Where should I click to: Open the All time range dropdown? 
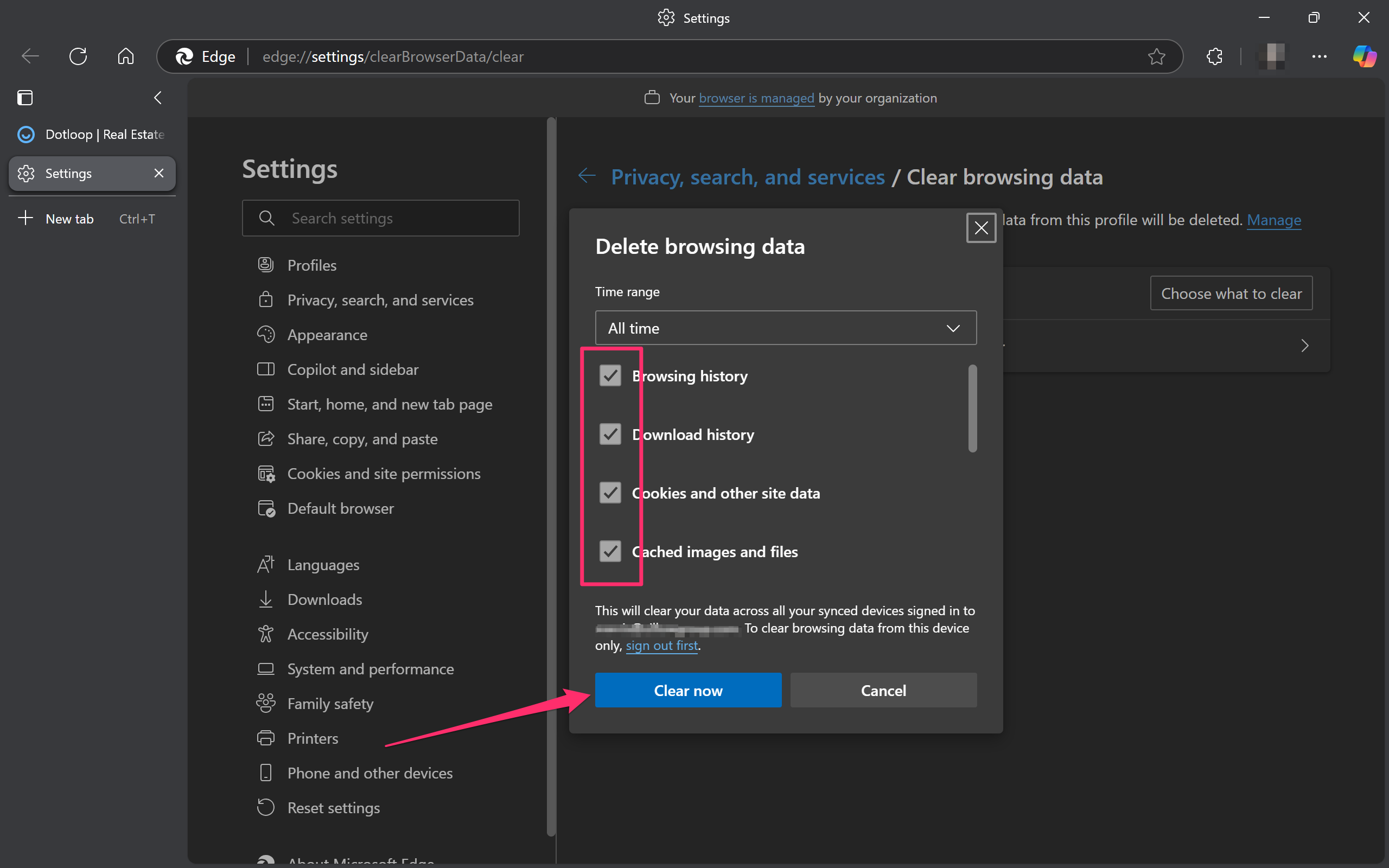pos(786,328)
